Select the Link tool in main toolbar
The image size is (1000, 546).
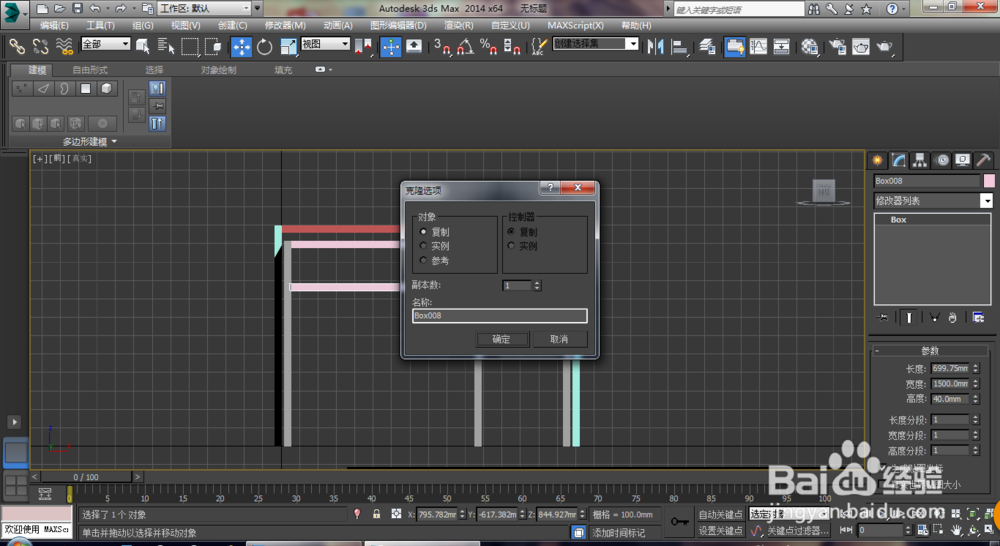click(17, 46)
